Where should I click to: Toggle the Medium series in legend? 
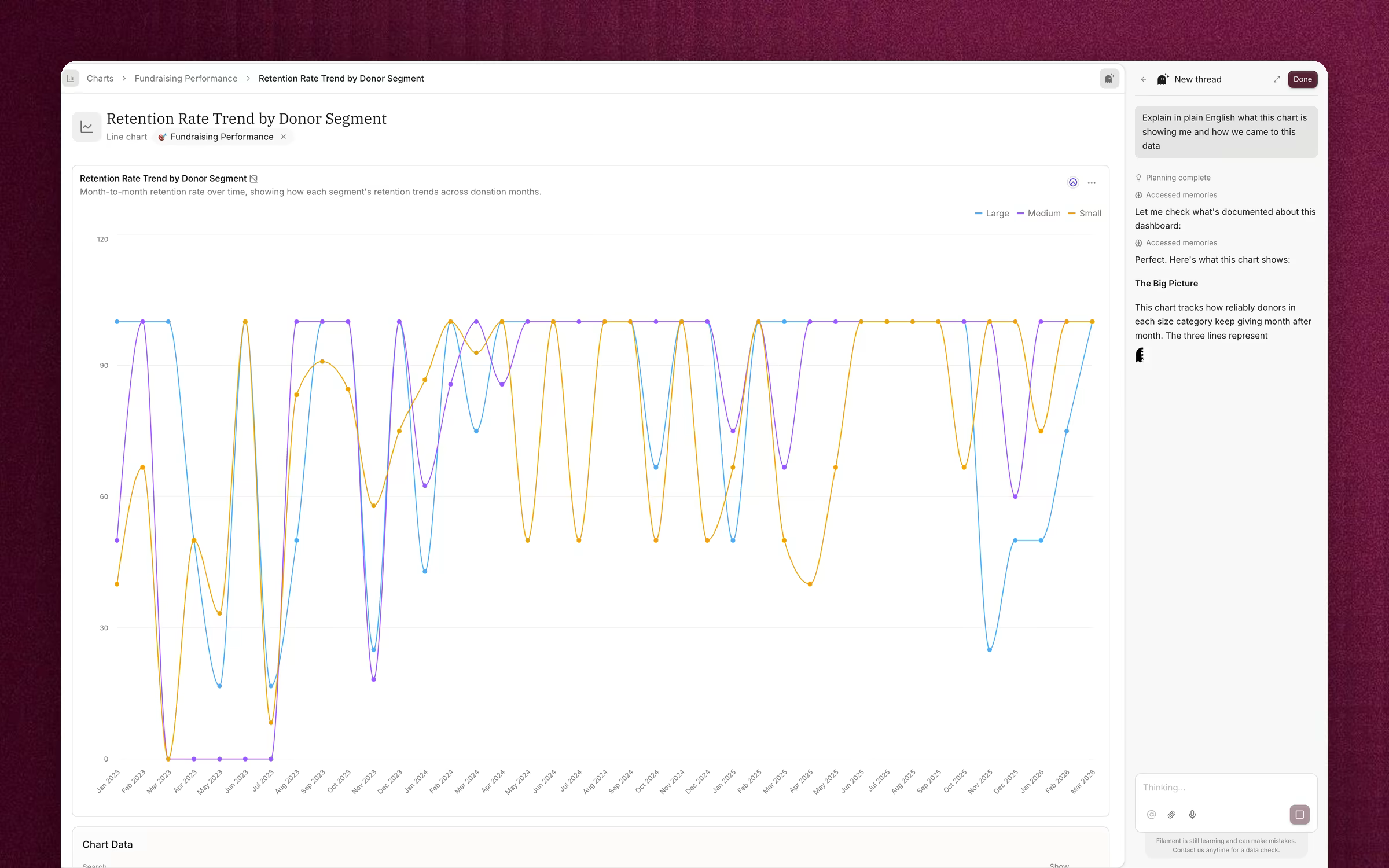tap(1039, 214)
